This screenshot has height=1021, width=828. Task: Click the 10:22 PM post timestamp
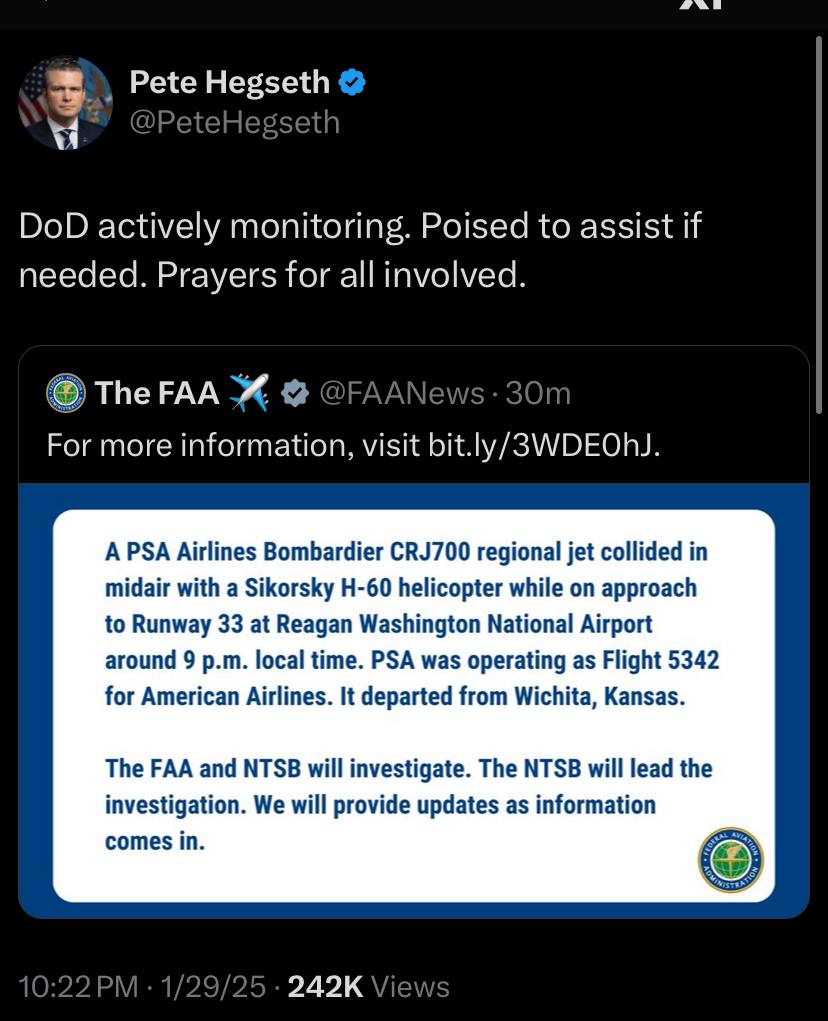tap(78, 986)
